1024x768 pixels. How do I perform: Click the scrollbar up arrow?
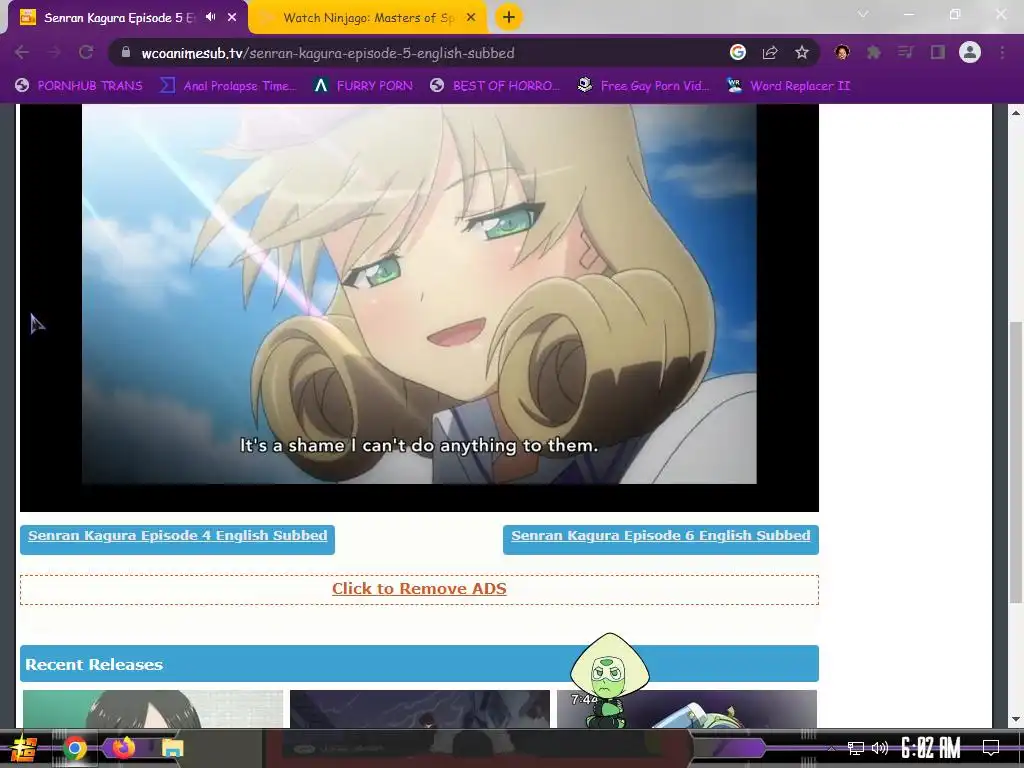pyautogui.click(x=1016, y=113)
